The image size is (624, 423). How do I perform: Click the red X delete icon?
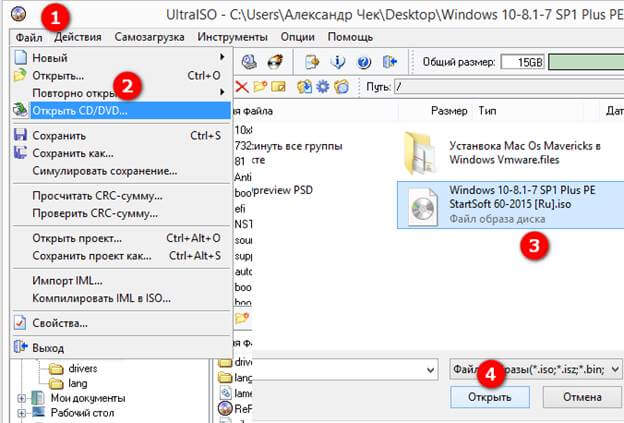[242, 87]
